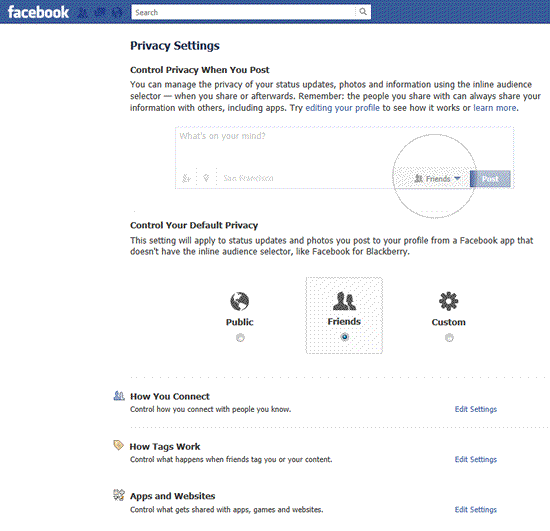The height and width of the screenshot is (531, 550).
Task: Edit Settings for How You Connect
Action: click(x=476, y=409)
